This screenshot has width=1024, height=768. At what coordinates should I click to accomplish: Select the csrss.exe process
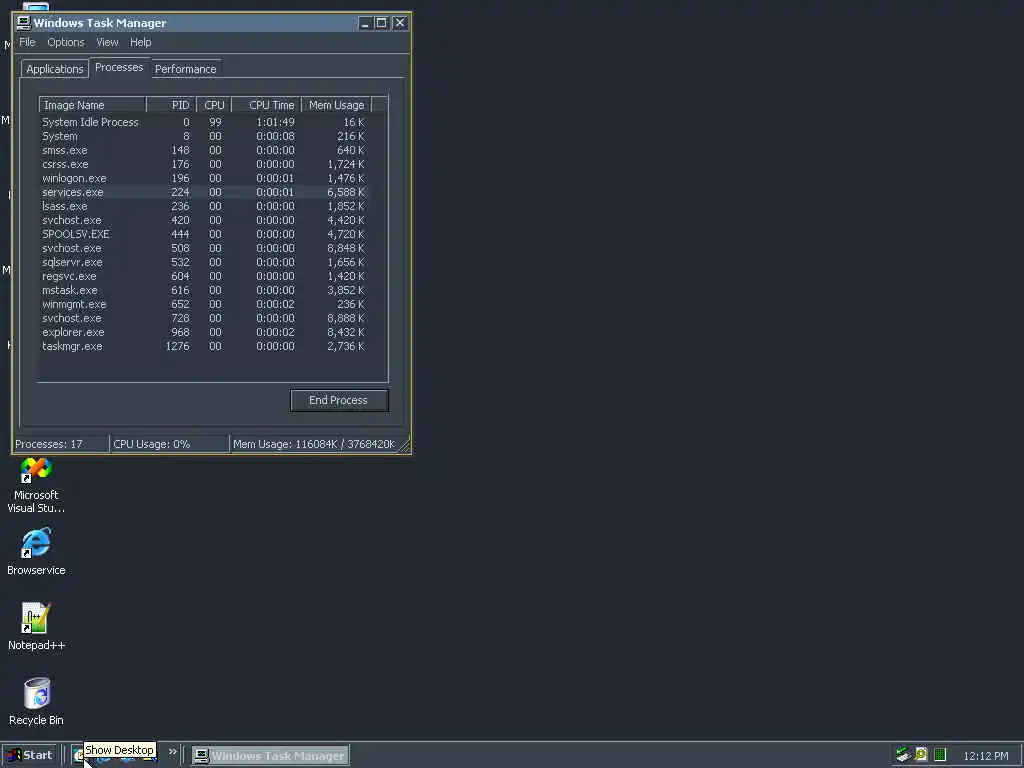[204, 165]
